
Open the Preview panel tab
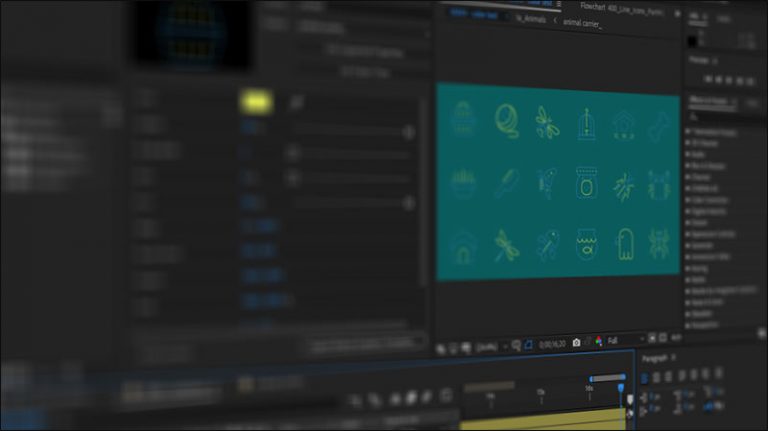tap(699, 60)
